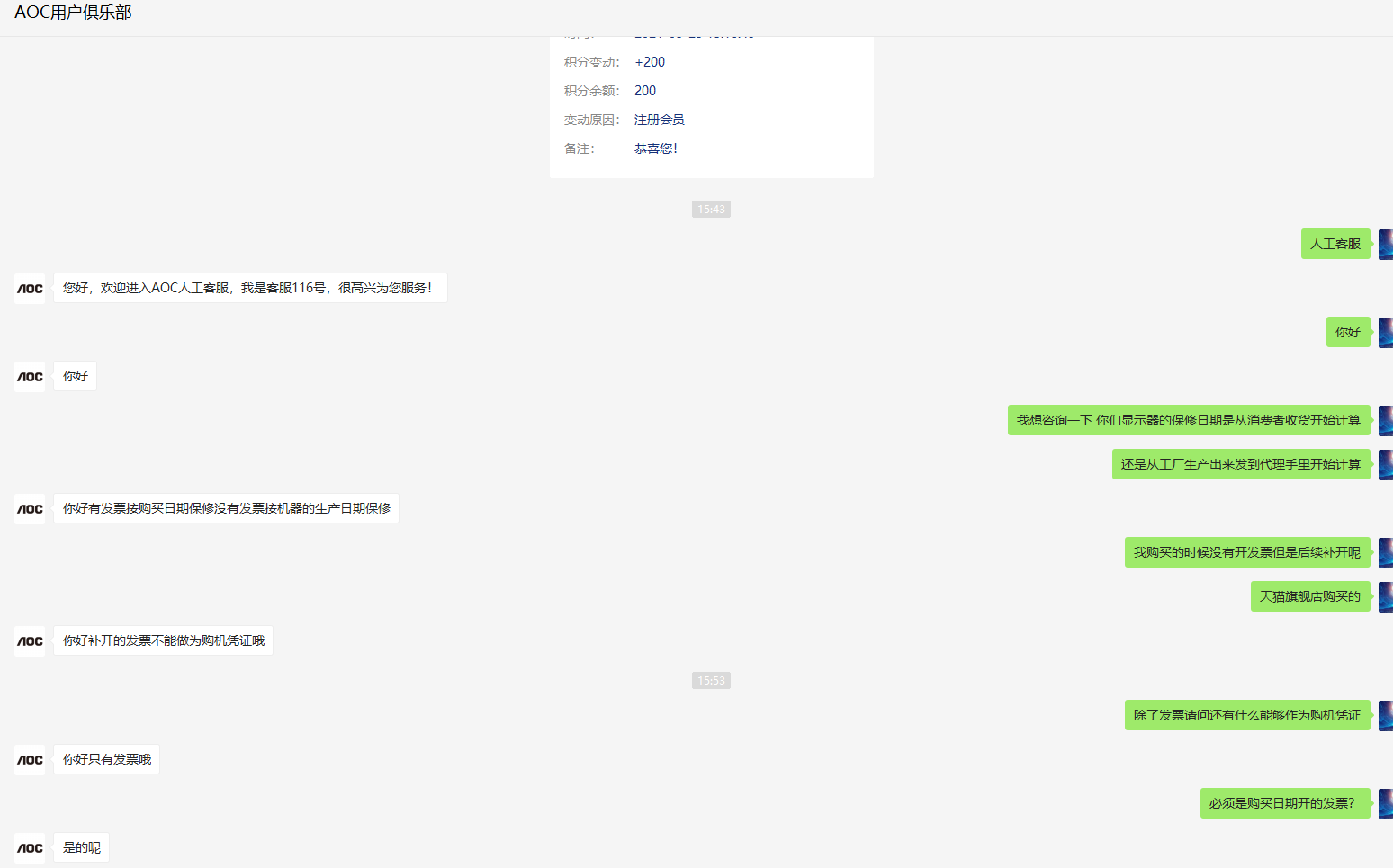Click AOC avatar next to the 是的呢 reply
This screenshot has width=1393, height=868.
point(30,848)
